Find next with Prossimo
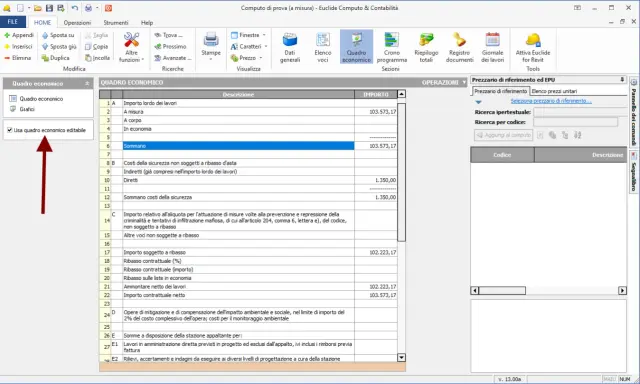640x384 pixels. pos(170,47)
